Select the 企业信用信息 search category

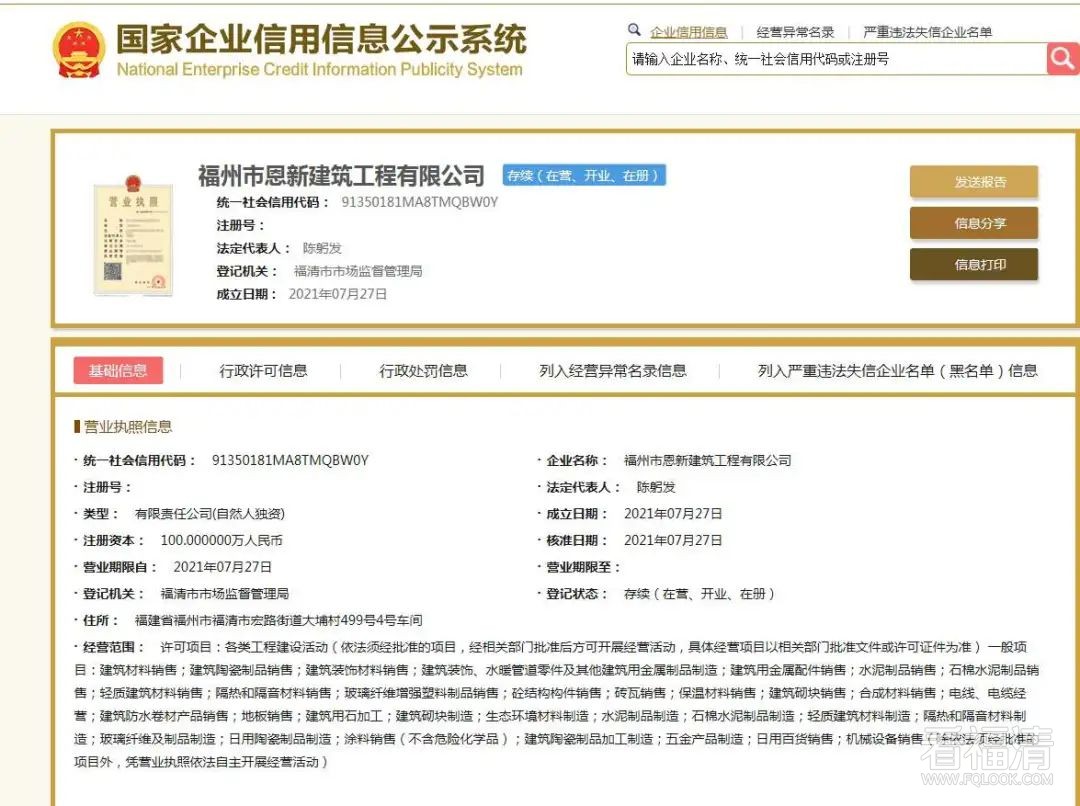(x=689, y=32)
